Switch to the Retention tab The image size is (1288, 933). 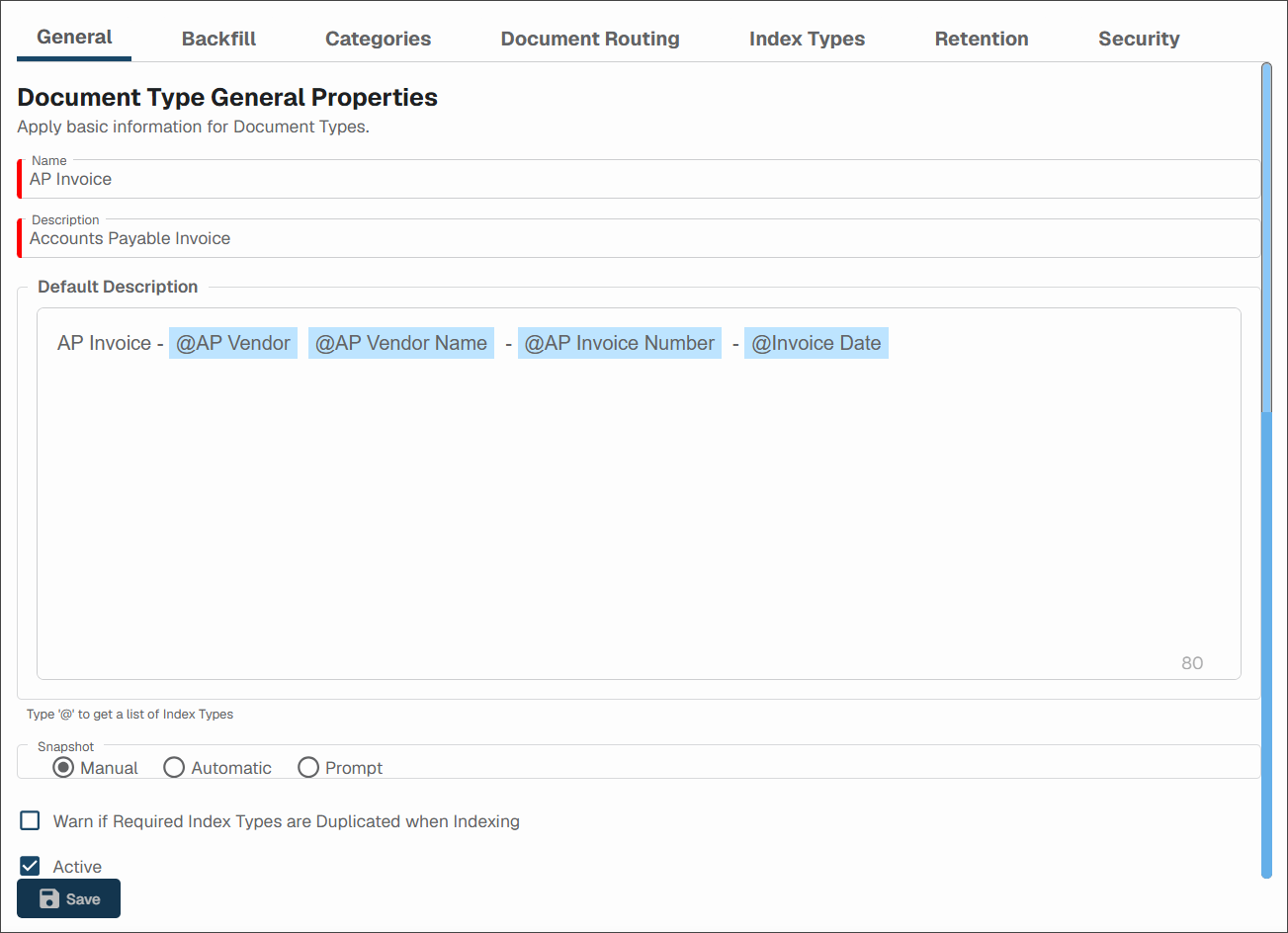point(982,39)
